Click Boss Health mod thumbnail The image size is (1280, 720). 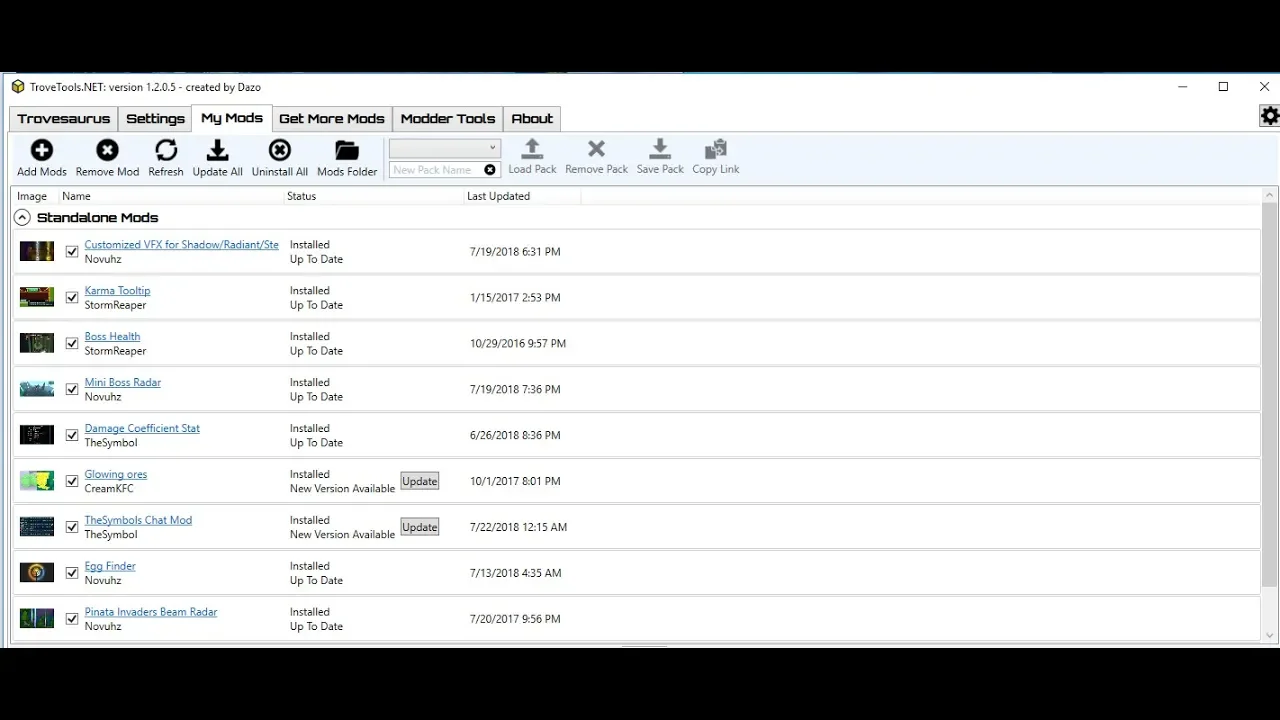coord(37,343)
